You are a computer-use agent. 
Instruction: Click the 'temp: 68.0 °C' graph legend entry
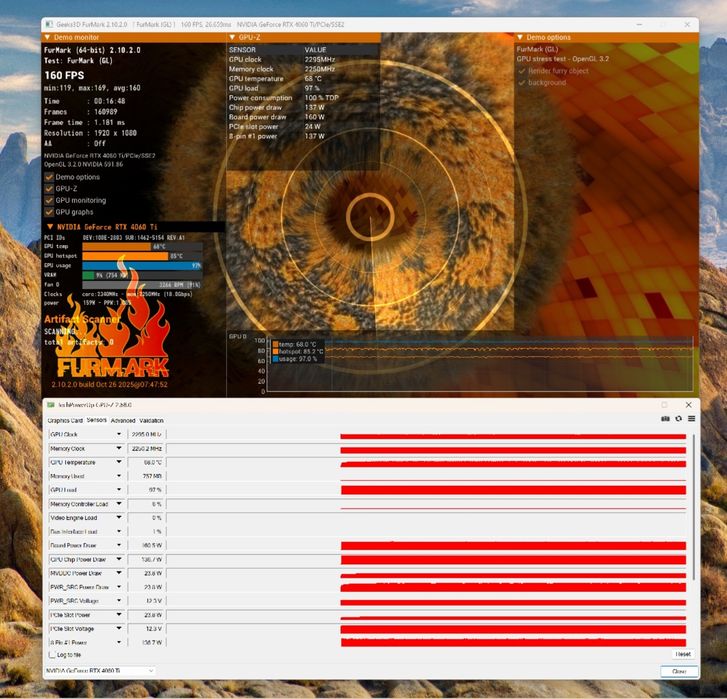coord(294,344)
